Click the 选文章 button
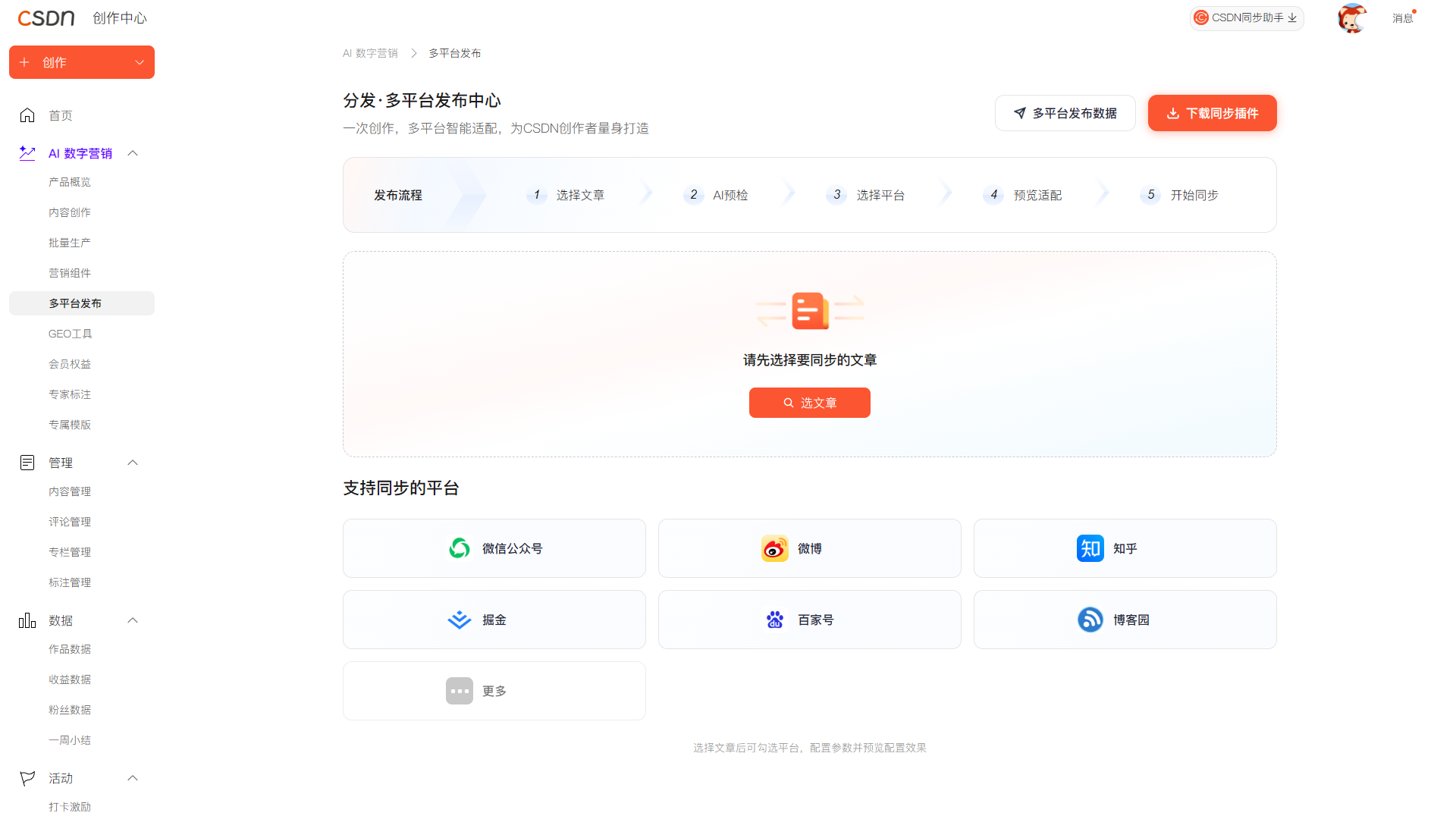 (x=810, y=403)
